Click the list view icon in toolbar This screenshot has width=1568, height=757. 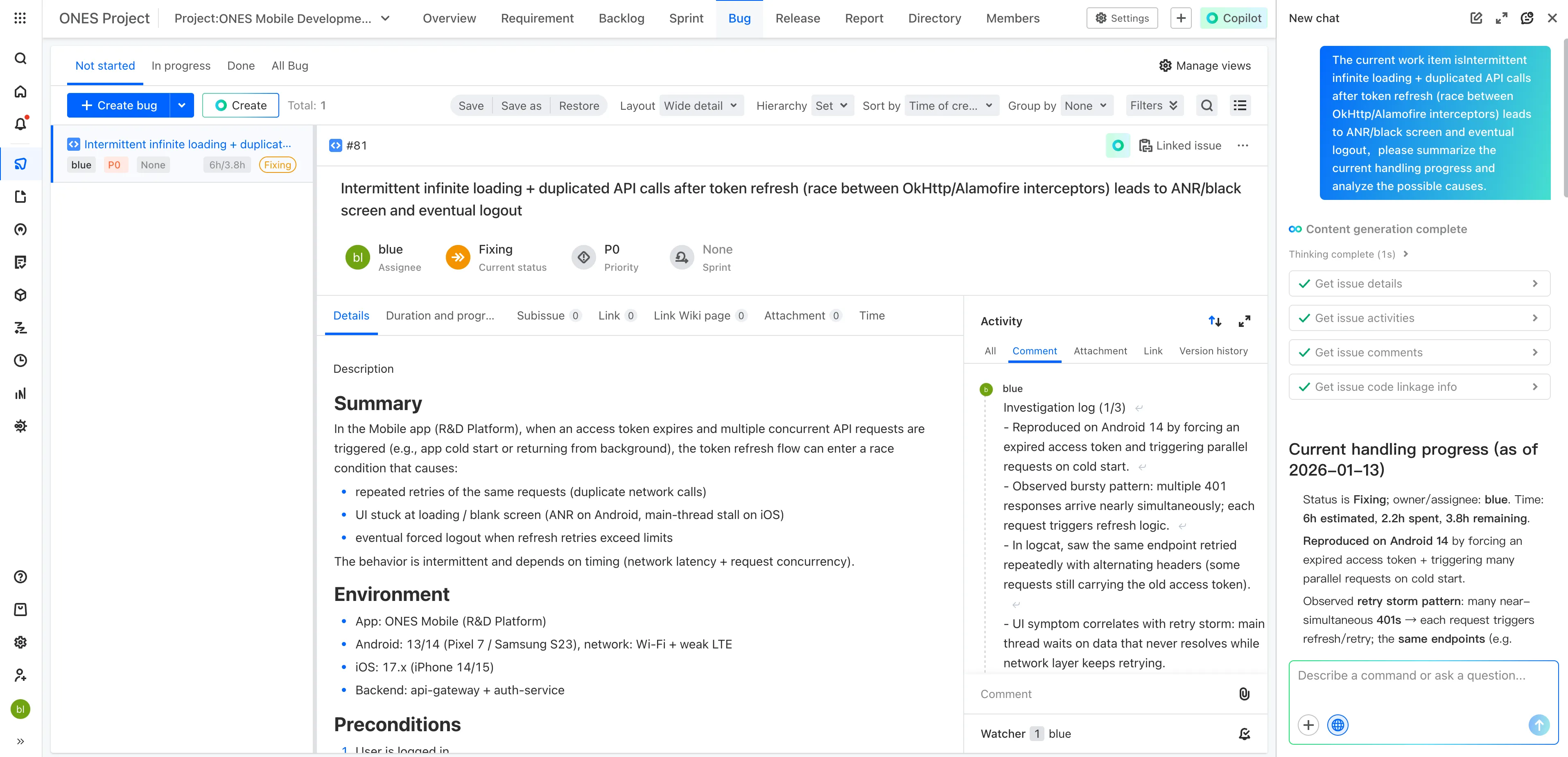[1239, 105]
